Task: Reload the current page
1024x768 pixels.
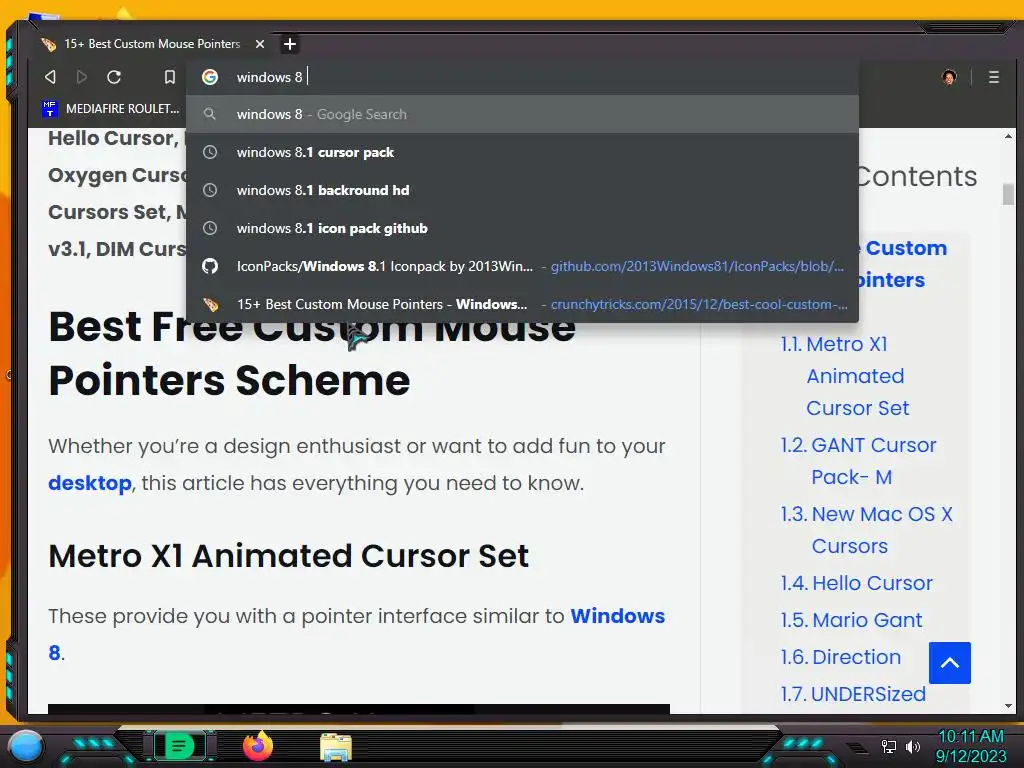Action: coord(114,77)
